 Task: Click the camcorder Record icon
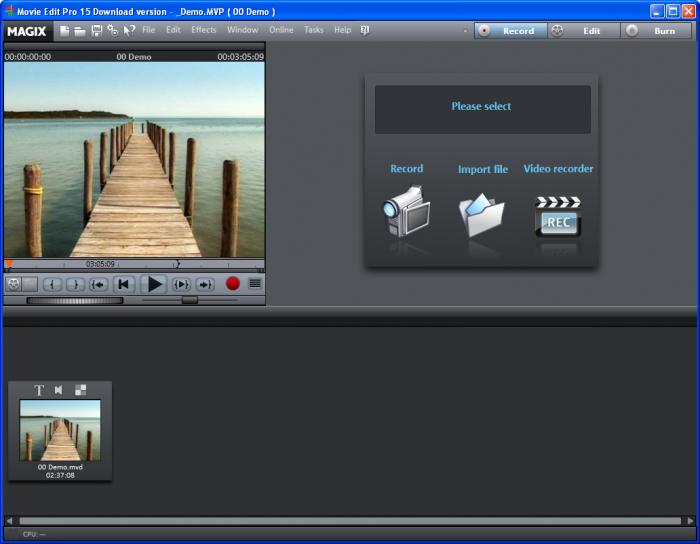click(x=406, y=212)
